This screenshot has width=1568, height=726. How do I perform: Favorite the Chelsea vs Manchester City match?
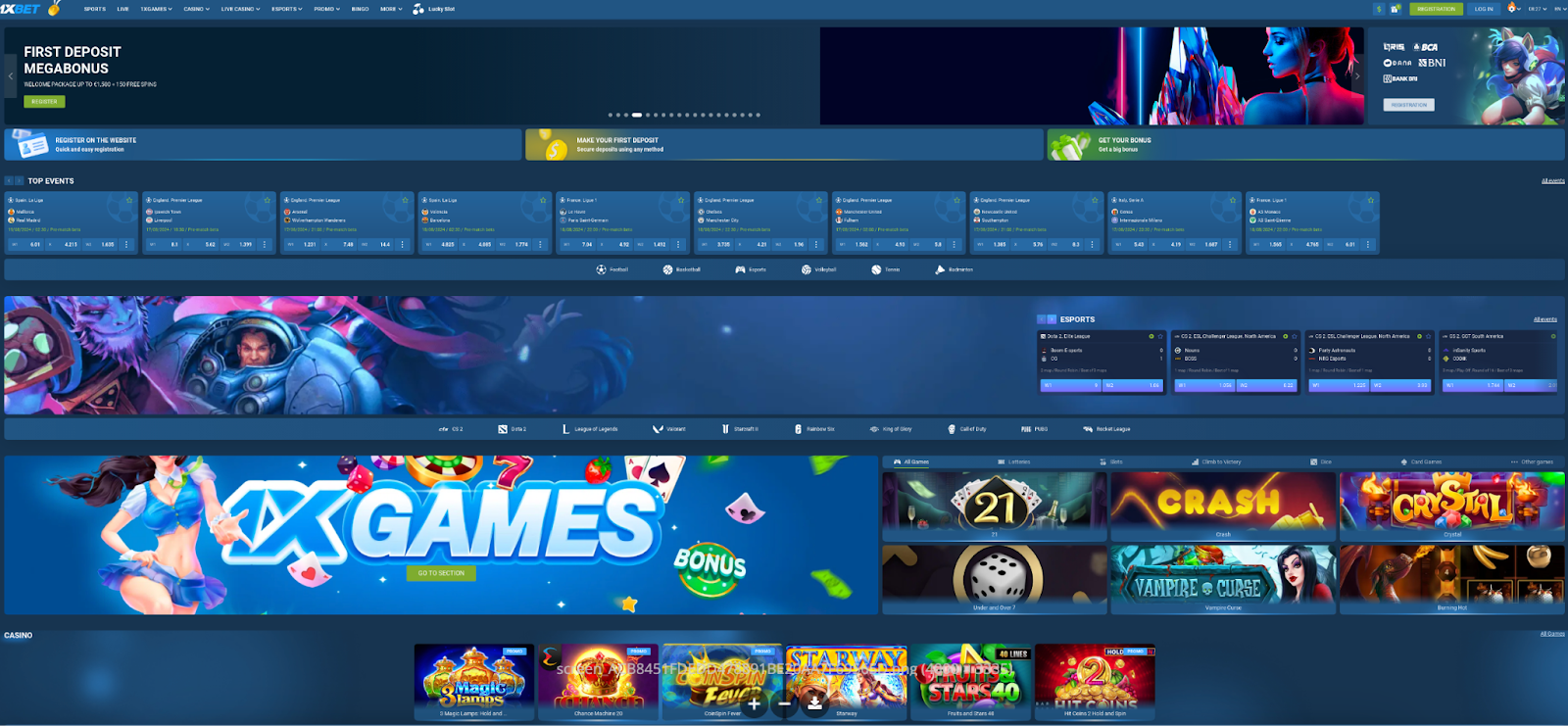pos(819,200)
